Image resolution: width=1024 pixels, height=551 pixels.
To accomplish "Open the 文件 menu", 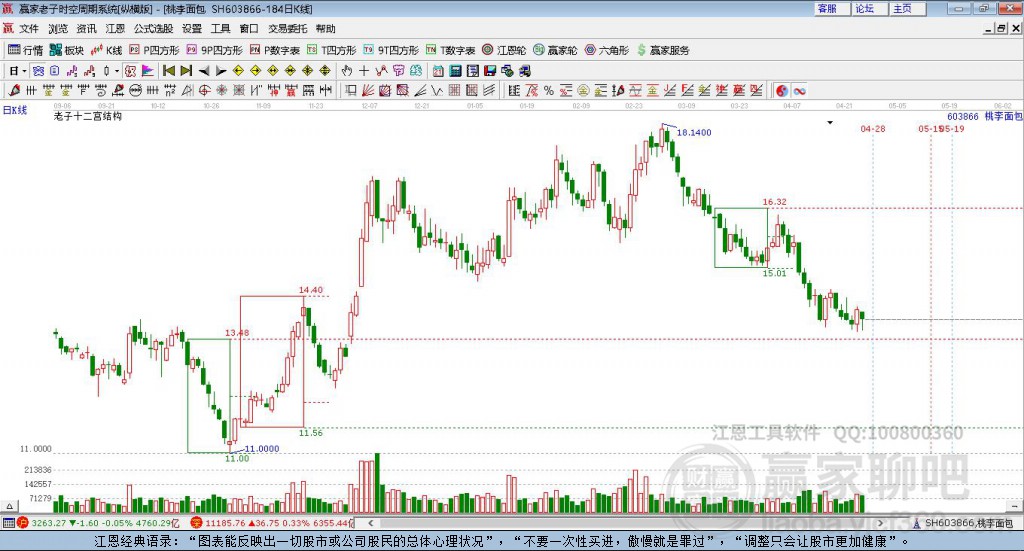I will point(29,29).
